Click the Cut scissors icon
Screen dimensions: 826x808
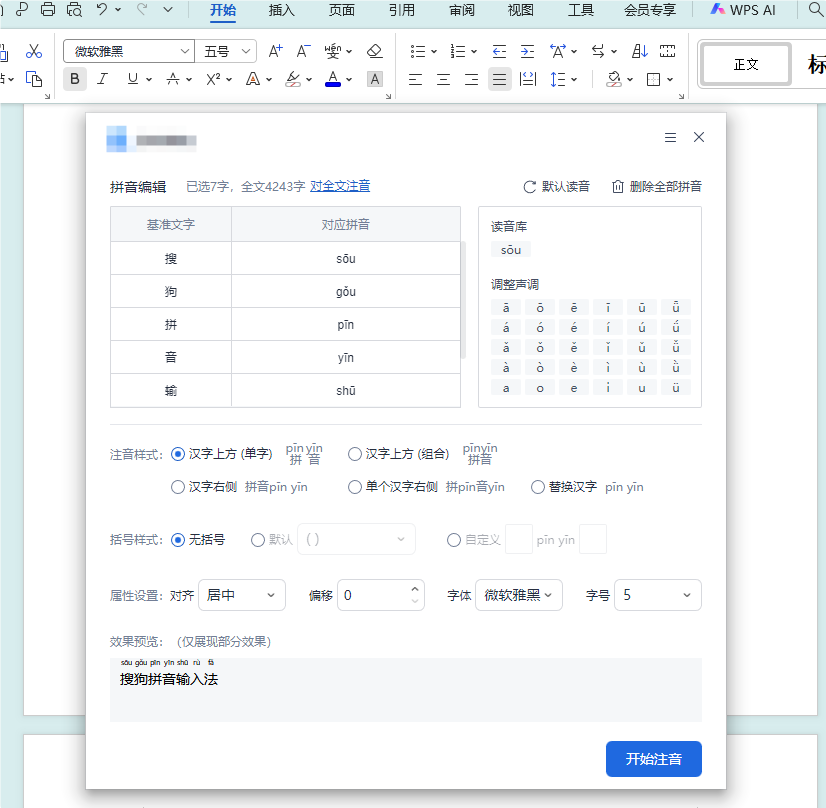(x=34, y=51)
